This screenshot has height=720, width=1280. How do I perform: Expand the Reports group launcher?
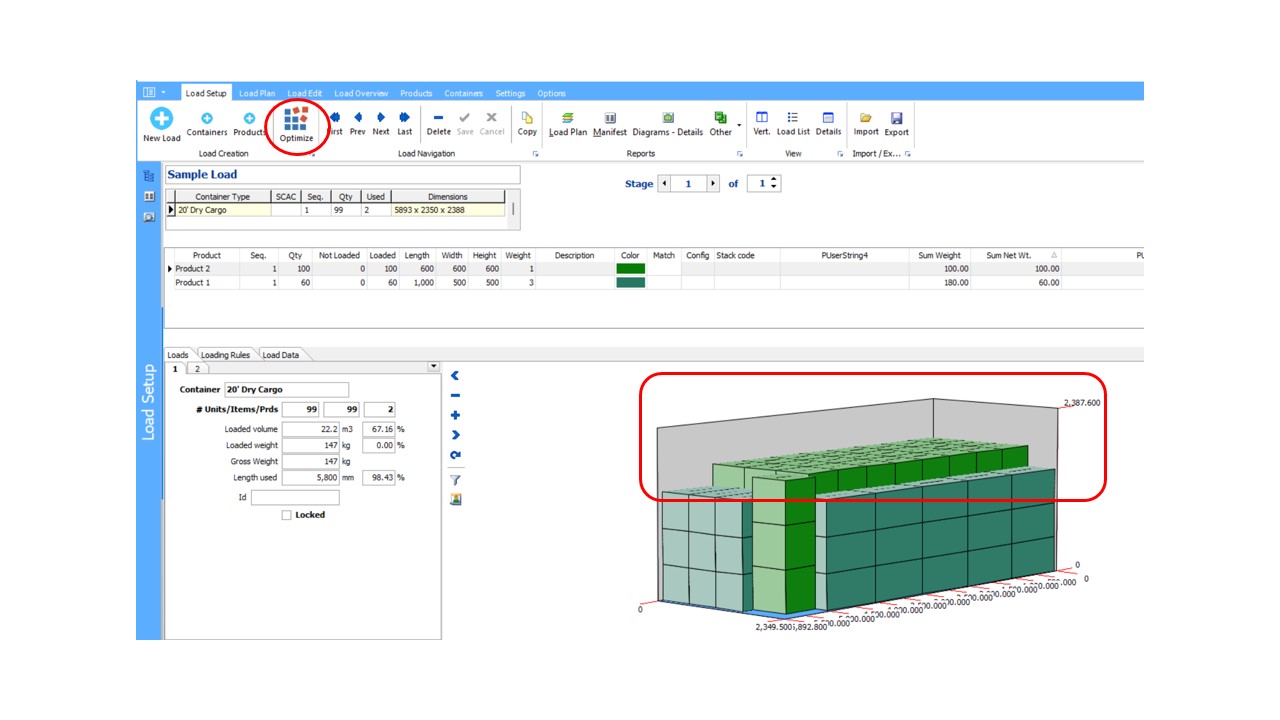coord(740,154)
